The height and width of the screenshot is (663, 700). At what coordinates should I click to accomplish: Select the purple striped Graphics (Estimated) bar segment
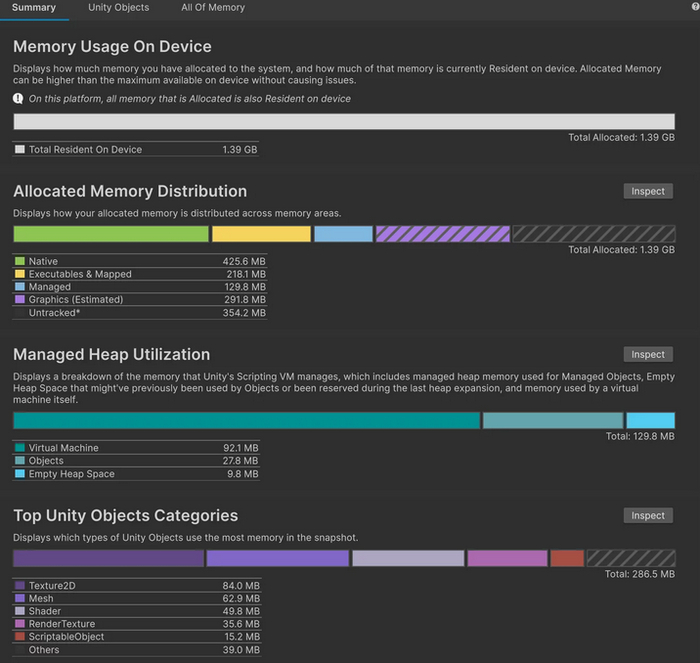[442, 234]
